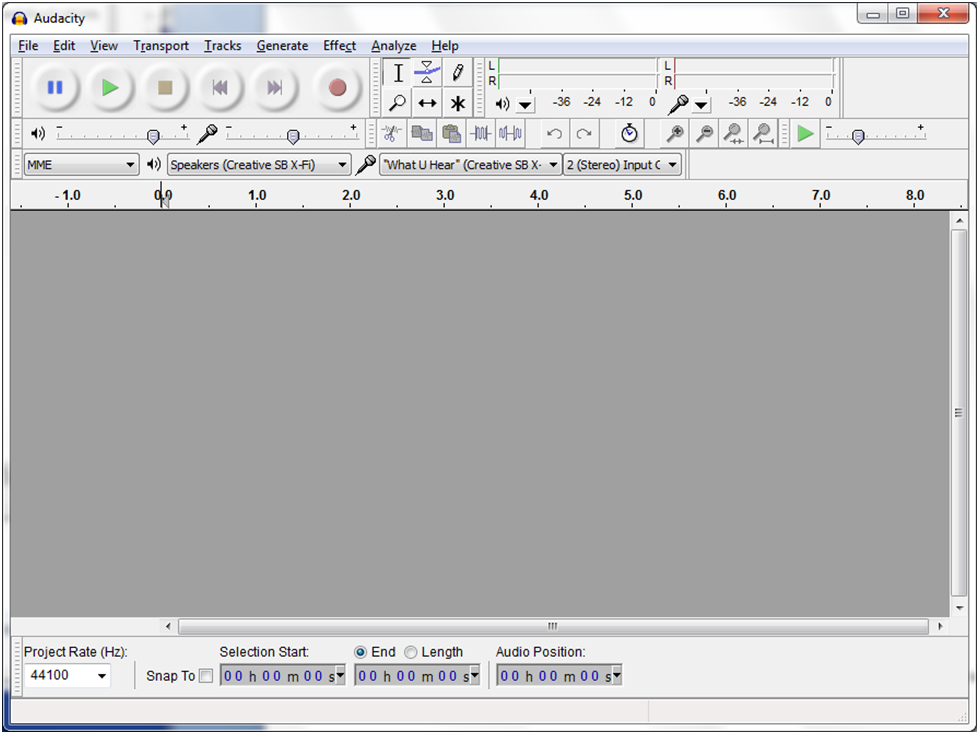979x734 pixels.
Task: Open the MME audio host dropdown
Action: click(82, 165)
